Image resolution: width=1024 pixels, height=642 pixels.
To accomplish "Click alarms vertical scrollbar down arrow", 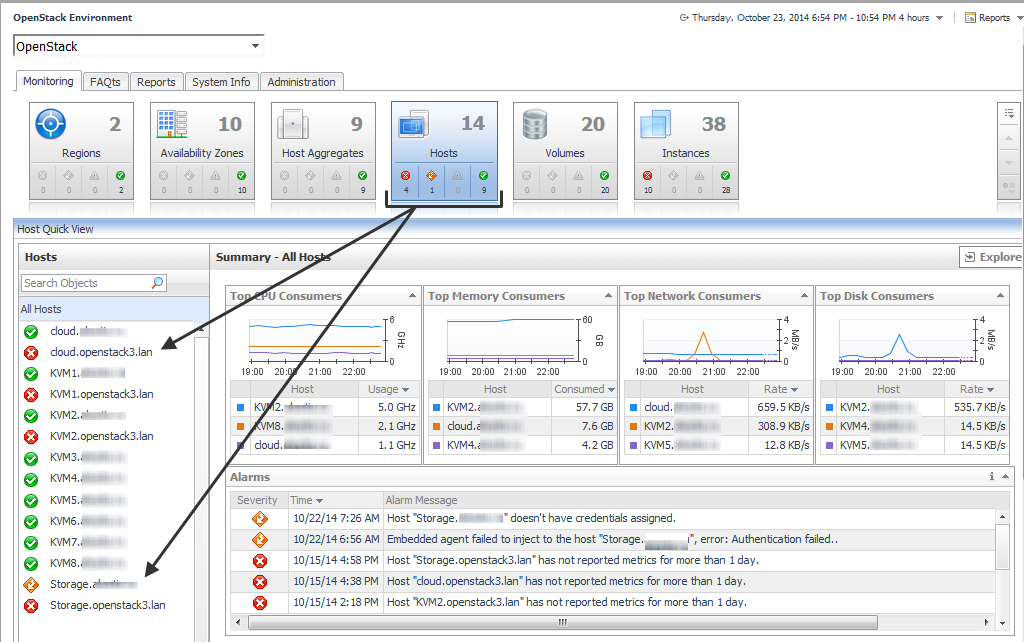I will (x=1002, y=623).
